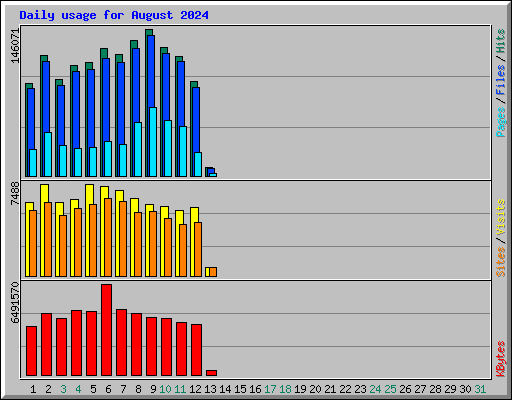Click day 29 on the x-axis

point(450,389)
